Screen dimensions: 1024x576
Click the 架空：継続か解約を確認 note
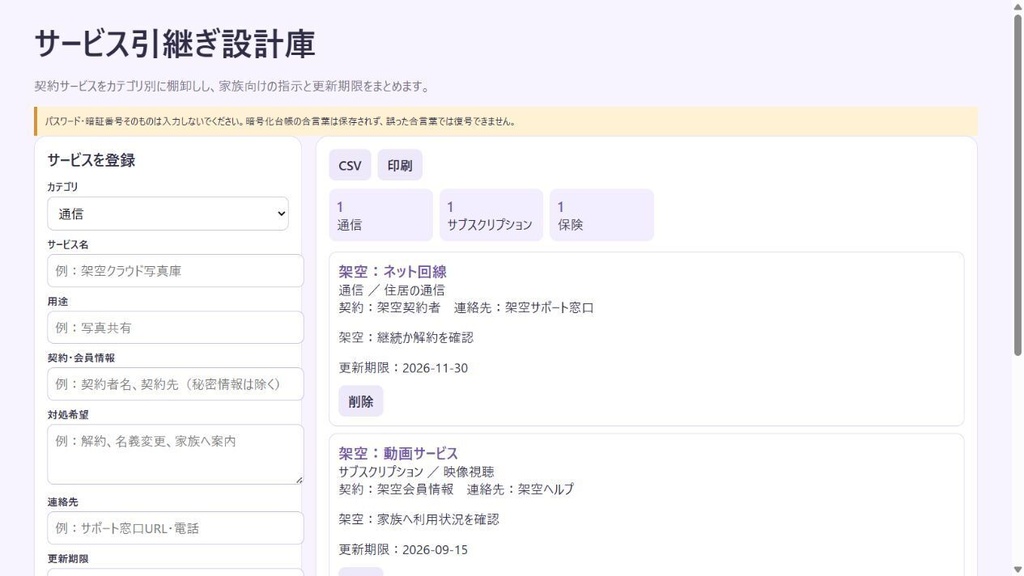[406, 338]
